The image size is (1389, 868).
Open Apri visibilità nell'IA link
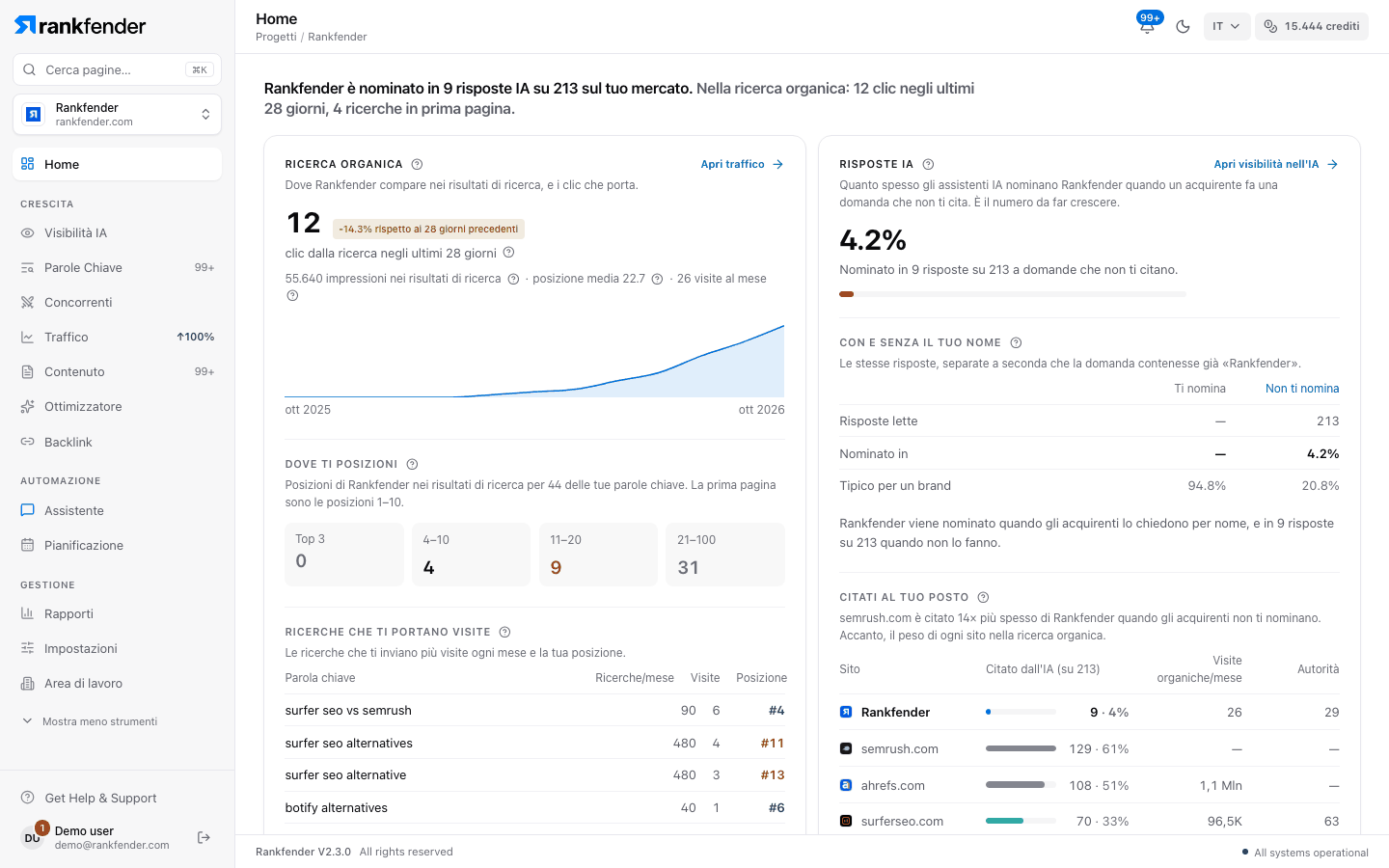click(x=1276, y=164)
